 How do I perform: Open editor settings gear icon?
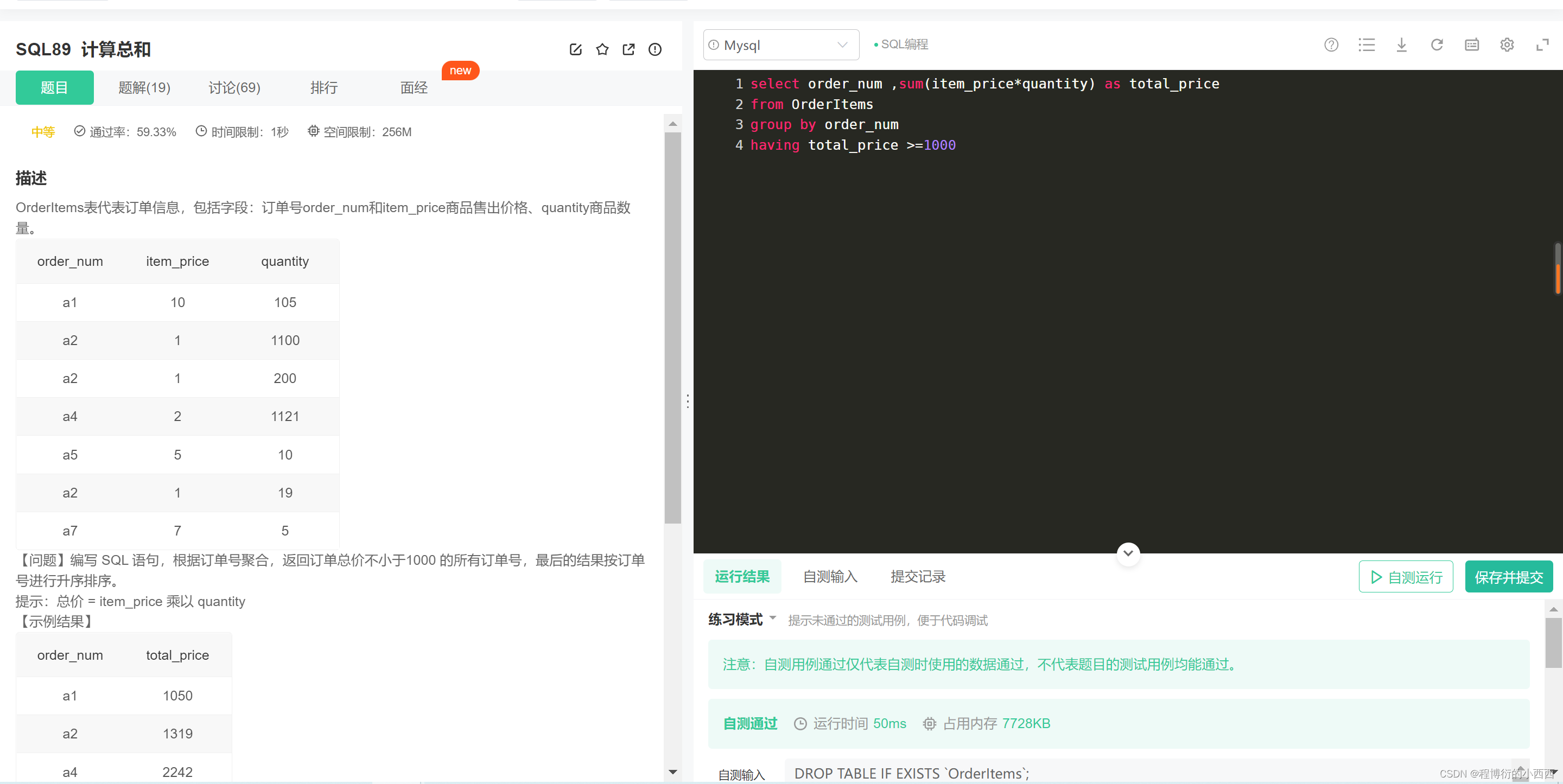pyautogui.click(x=1507, y=45)
